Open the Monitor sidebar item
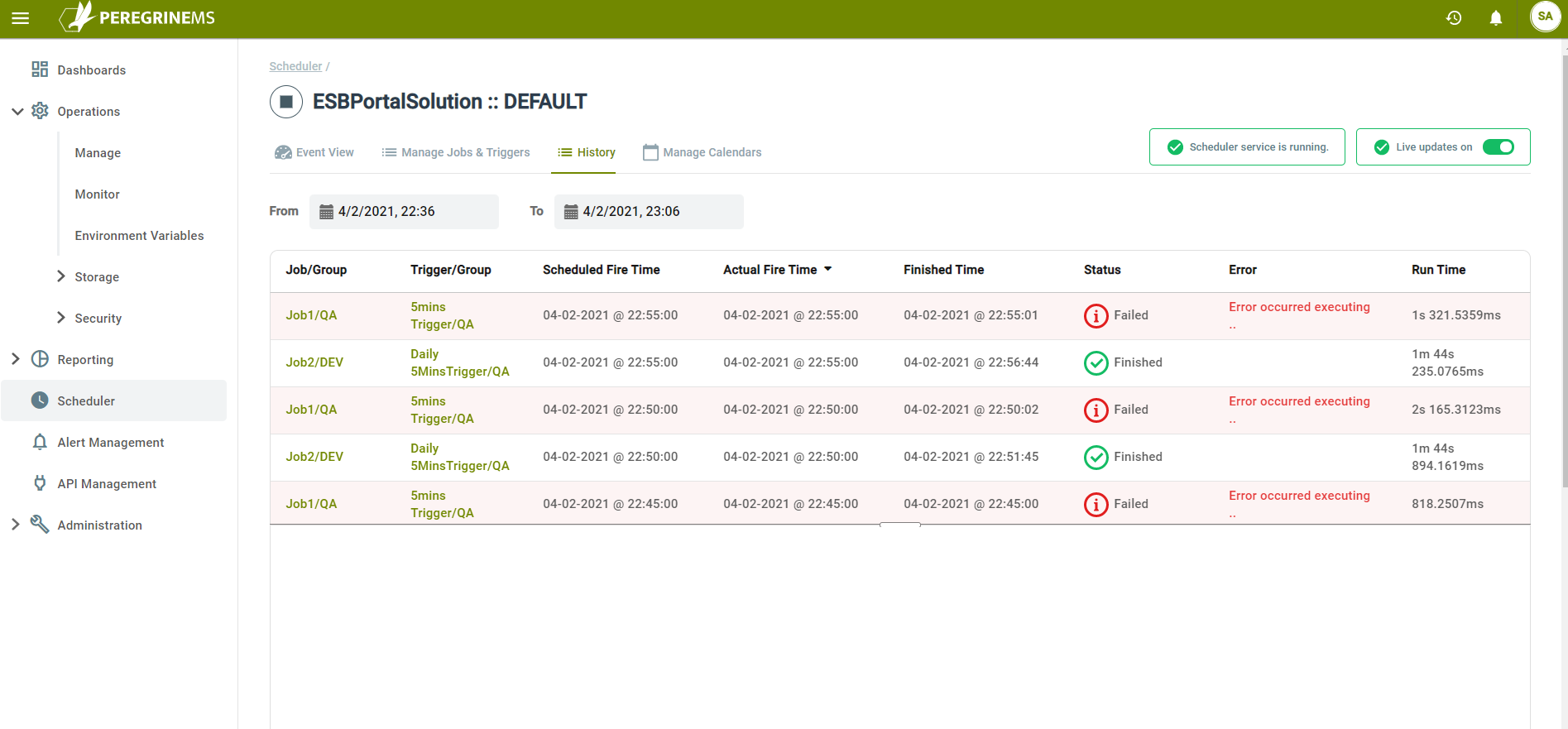Image resolution: width=1568 pixels, height=729 pixels. pyautogui.click(x=98, y=194)
